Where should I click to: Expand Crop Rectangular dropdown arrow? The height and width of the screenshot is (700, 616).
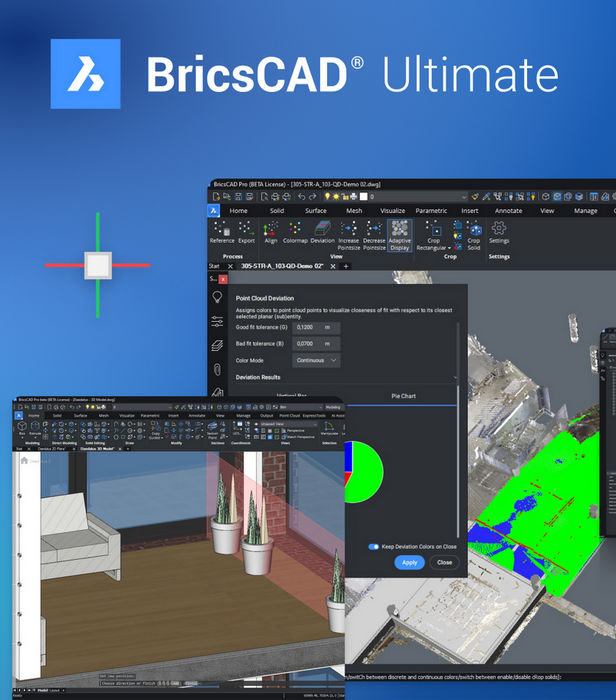[x=449, y=248]
